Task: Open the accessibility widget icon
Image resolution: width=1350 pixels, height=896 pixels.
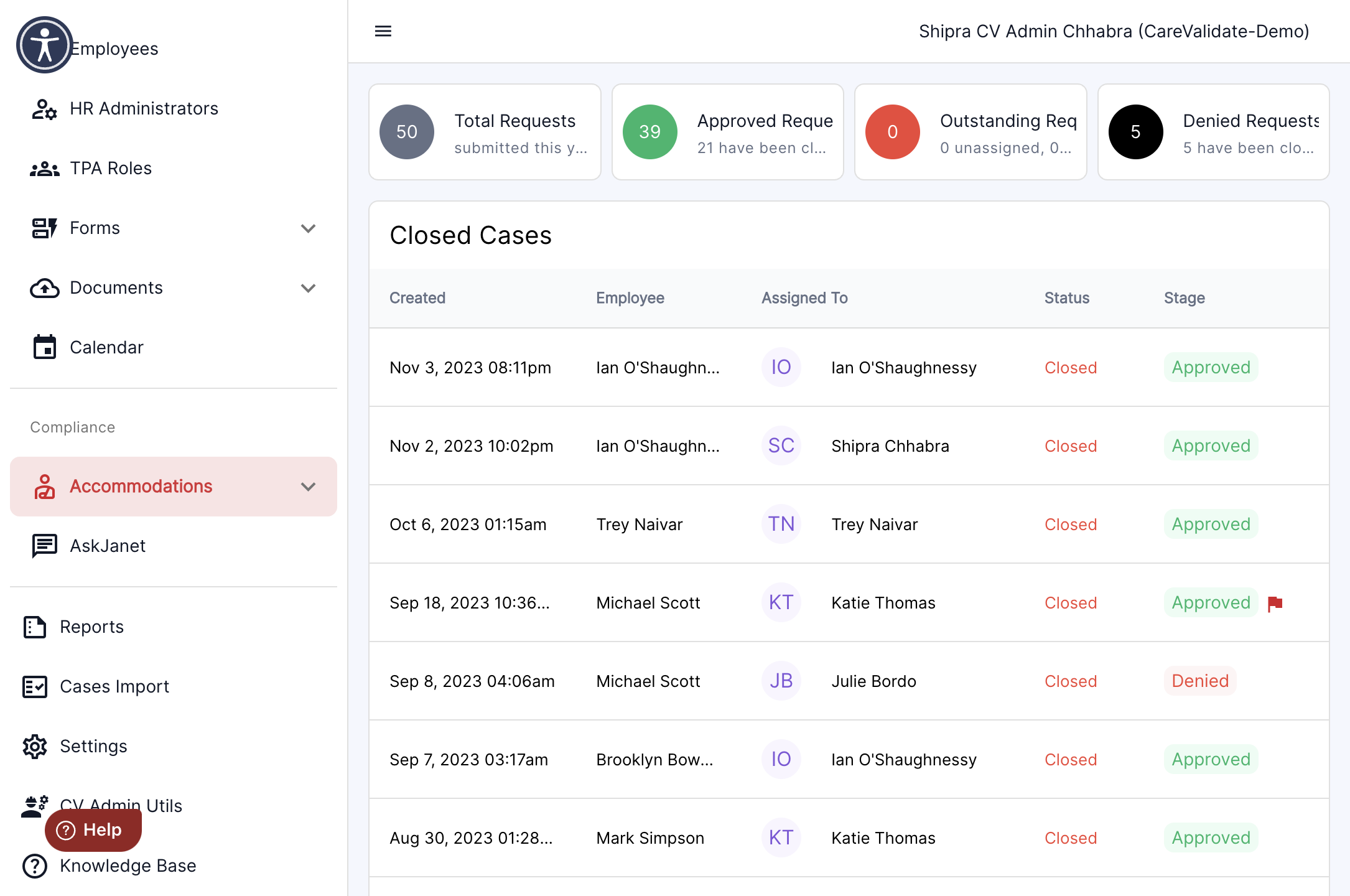Action: click(45, 45)
